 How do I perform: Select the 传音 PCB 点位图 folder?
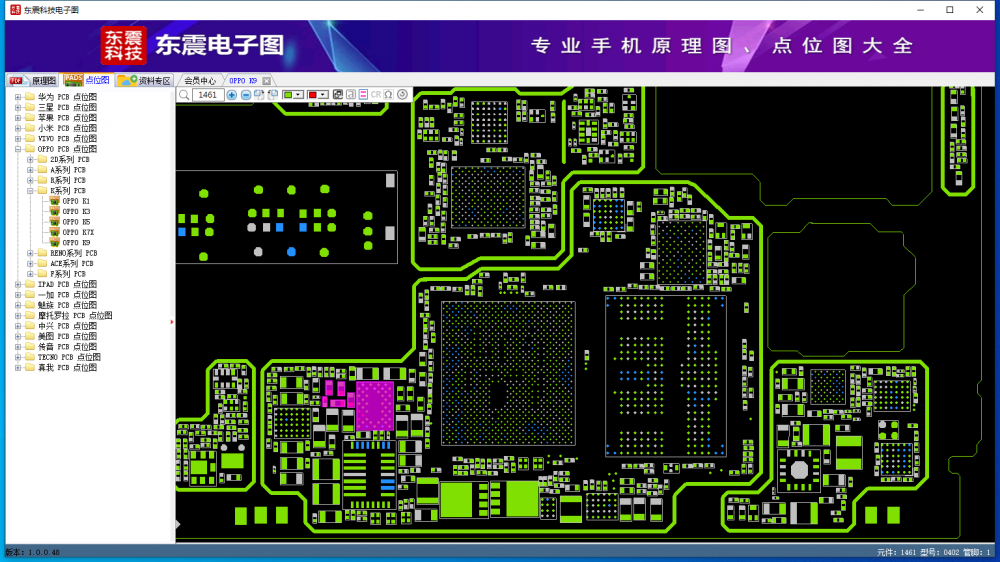[x=67, y=347]
